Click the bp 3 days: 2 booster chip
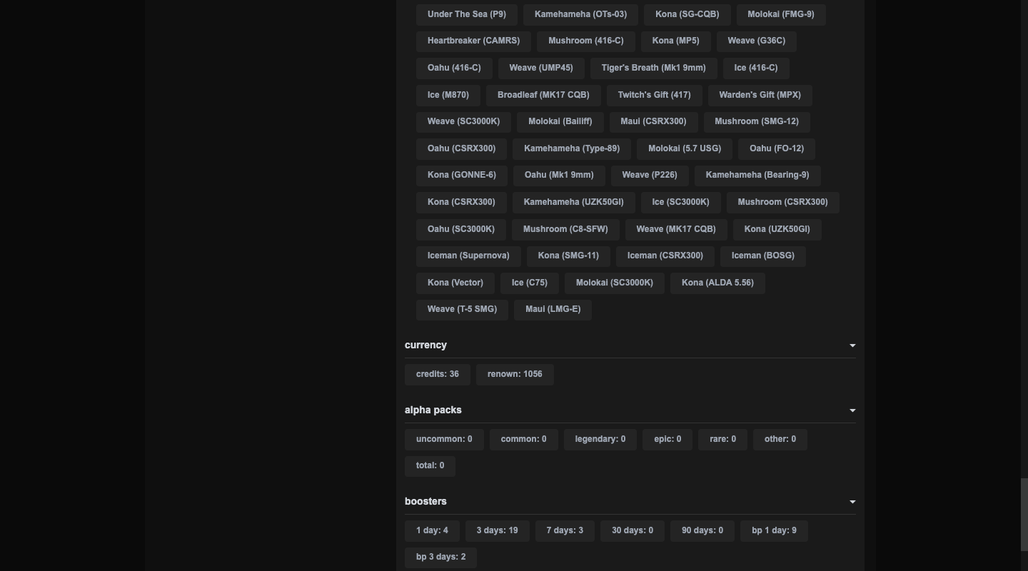The width and height of the screenshot is (1028, 571). click(441, 557)
